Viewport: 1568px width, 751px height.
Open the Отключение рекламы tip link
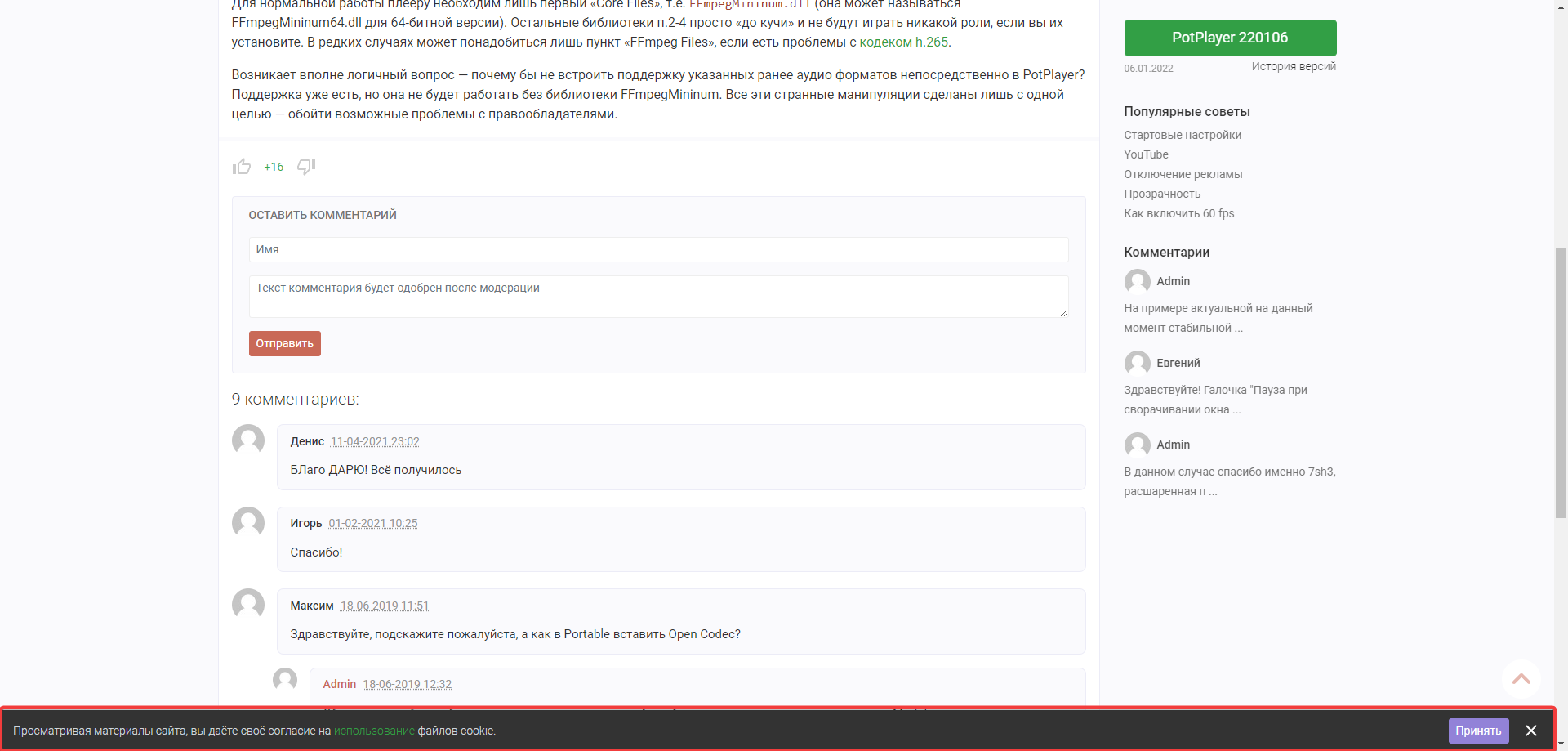tap(1183, 174)
